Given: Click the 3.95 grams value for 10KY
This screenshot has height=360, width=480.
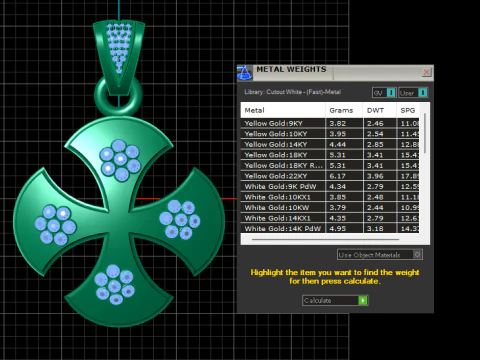Looking at the screenshot, I should click(338, 134).
